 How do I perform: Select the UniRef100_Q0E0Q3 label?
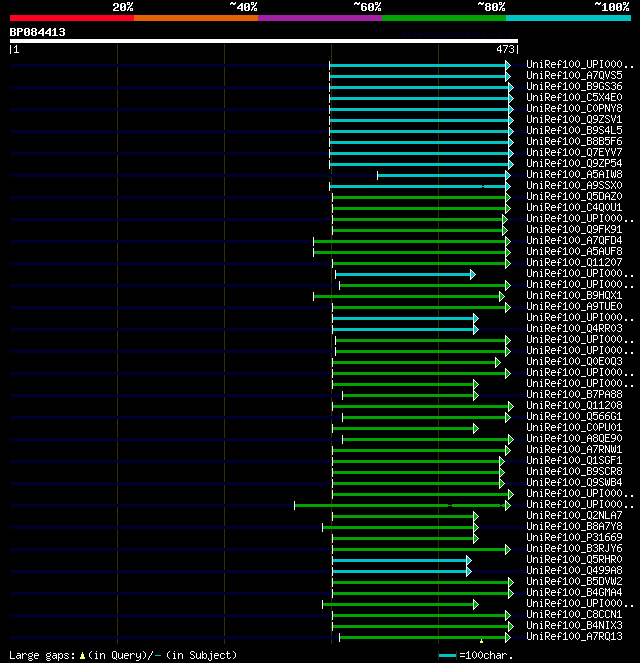click(x=574, y=362)
